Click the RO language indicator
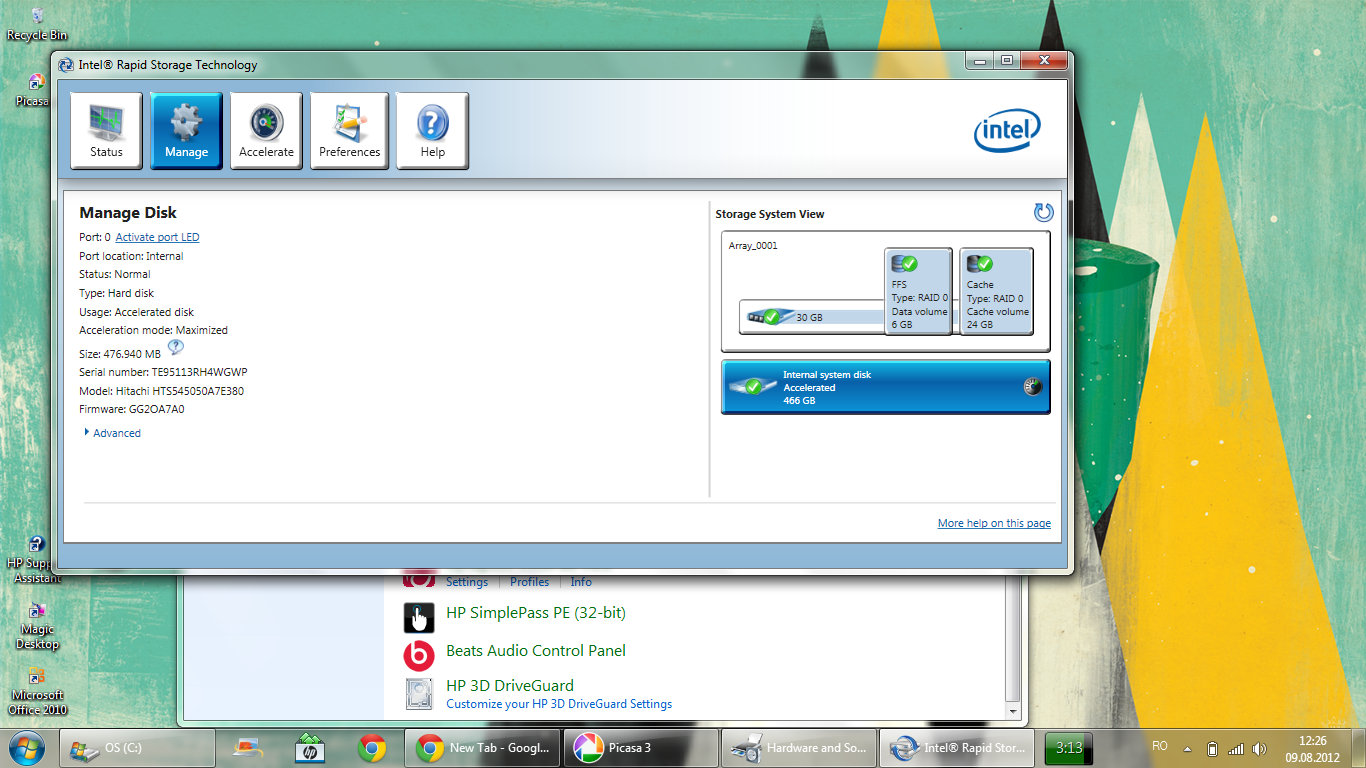 (x=1160, y=746)
